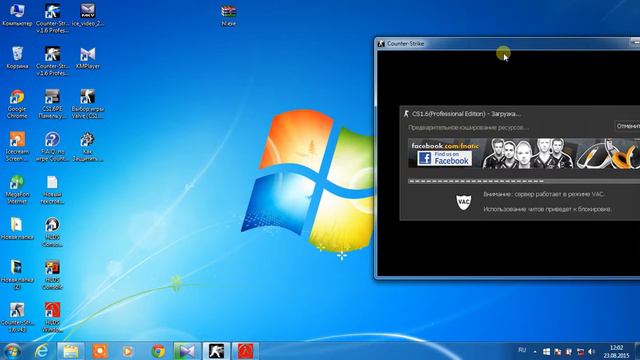This screenshot has height=360, width=640.
Task: Select the Корзина recycle bin icon
Action: coord(17,57)
